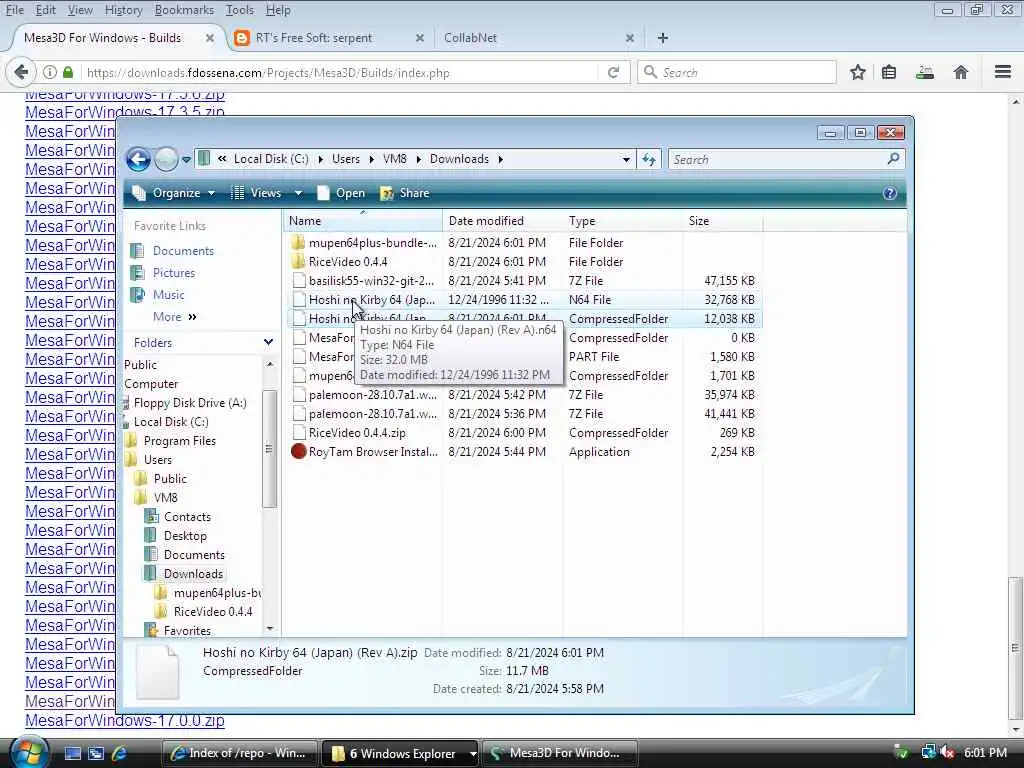The height and width of the screenshot is (768, 1024).
Task: Go back in the Explorer window
Action: pos(138,159)
